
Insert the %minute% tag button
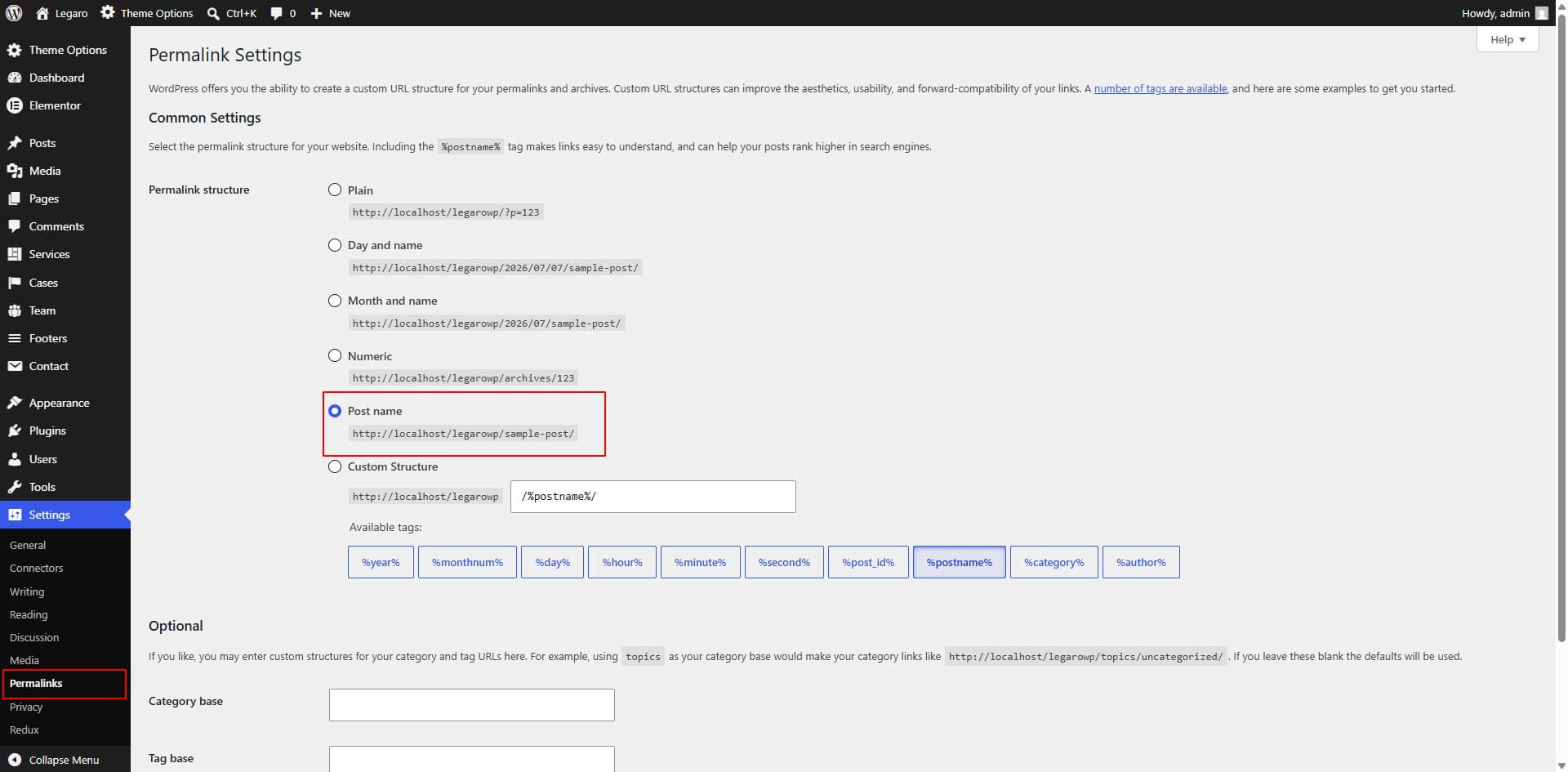(700, 562)
